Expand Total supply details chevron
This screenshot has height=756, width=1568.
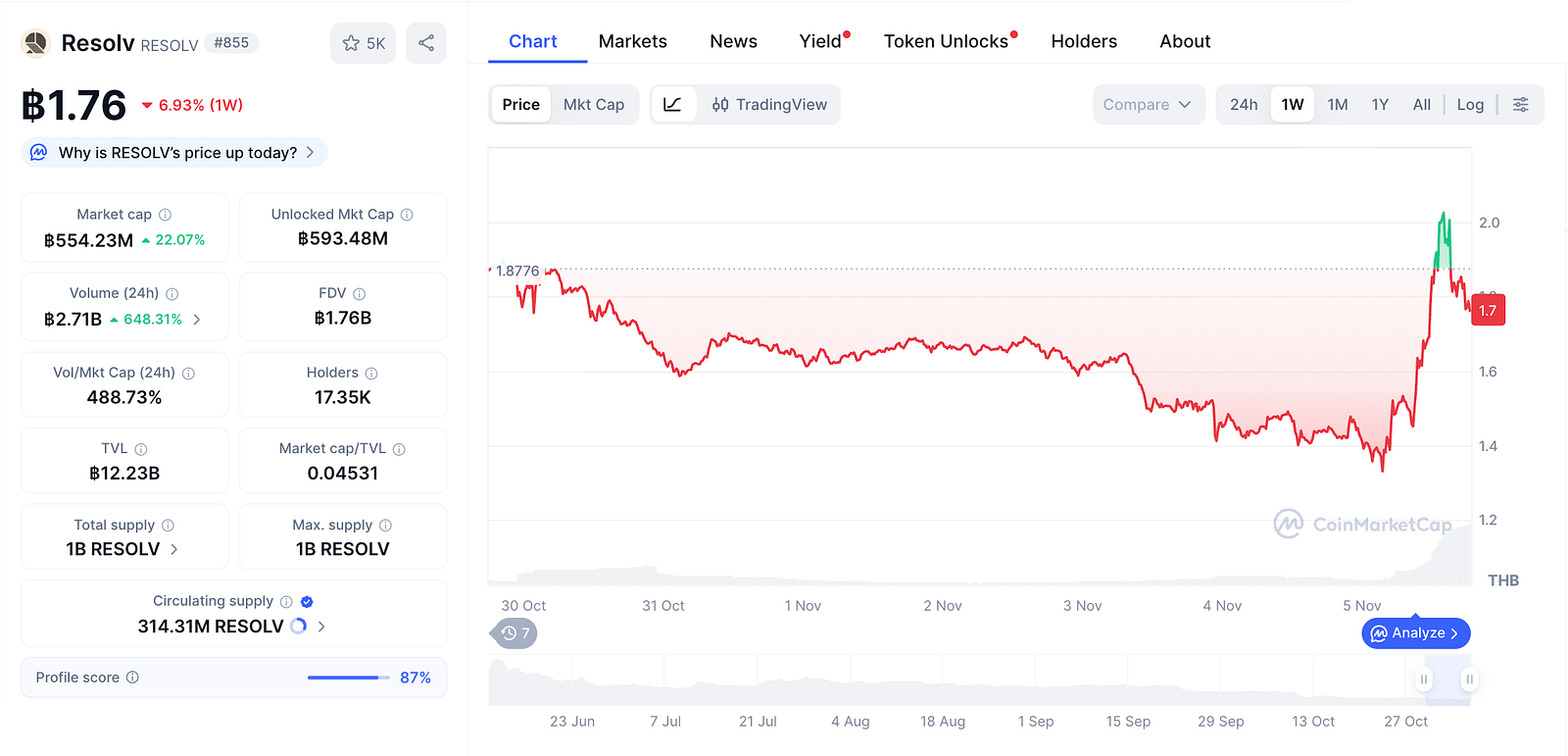(174, 550)
